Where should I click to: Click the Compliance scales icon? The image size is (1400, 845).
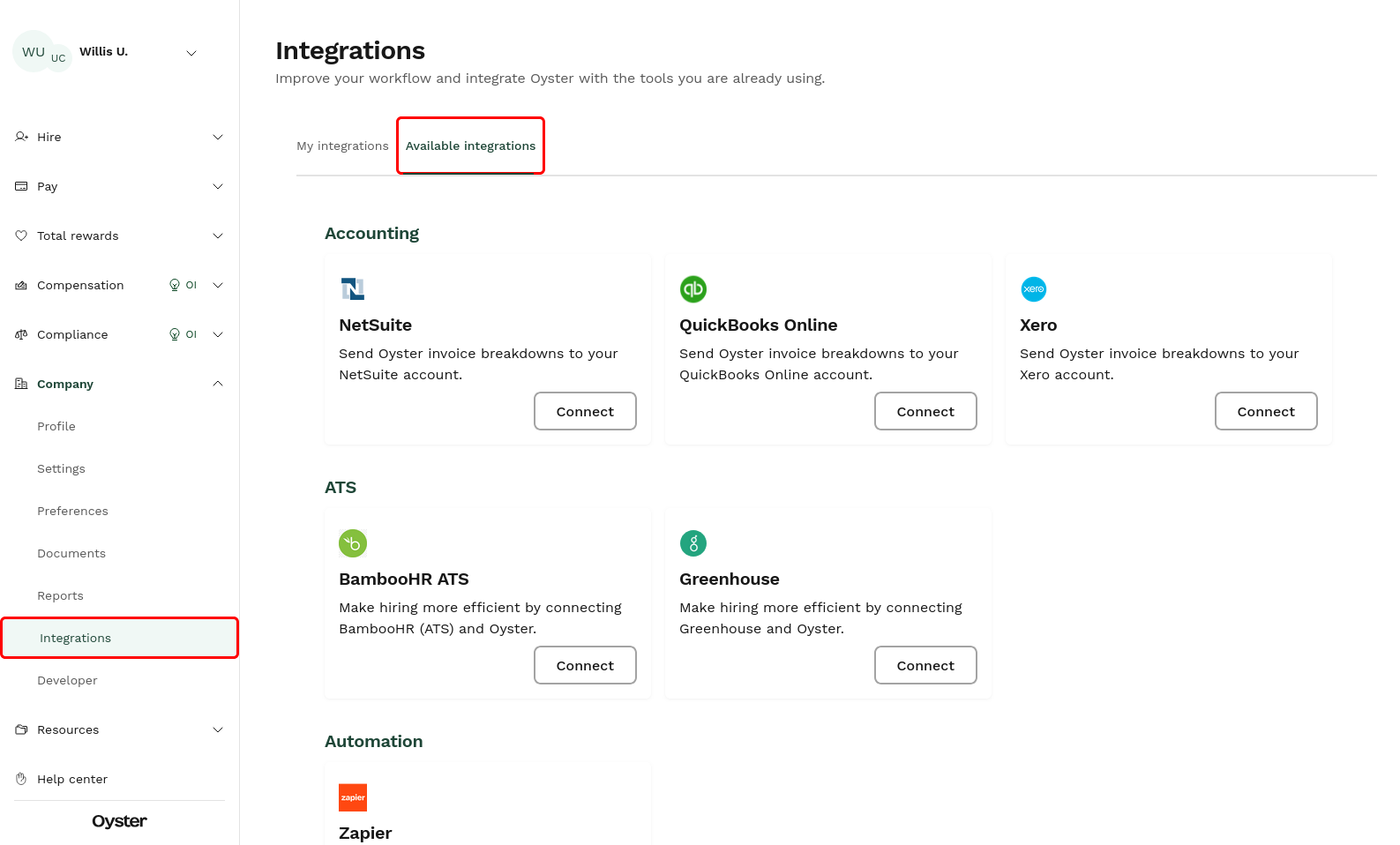tap(21, 334)
